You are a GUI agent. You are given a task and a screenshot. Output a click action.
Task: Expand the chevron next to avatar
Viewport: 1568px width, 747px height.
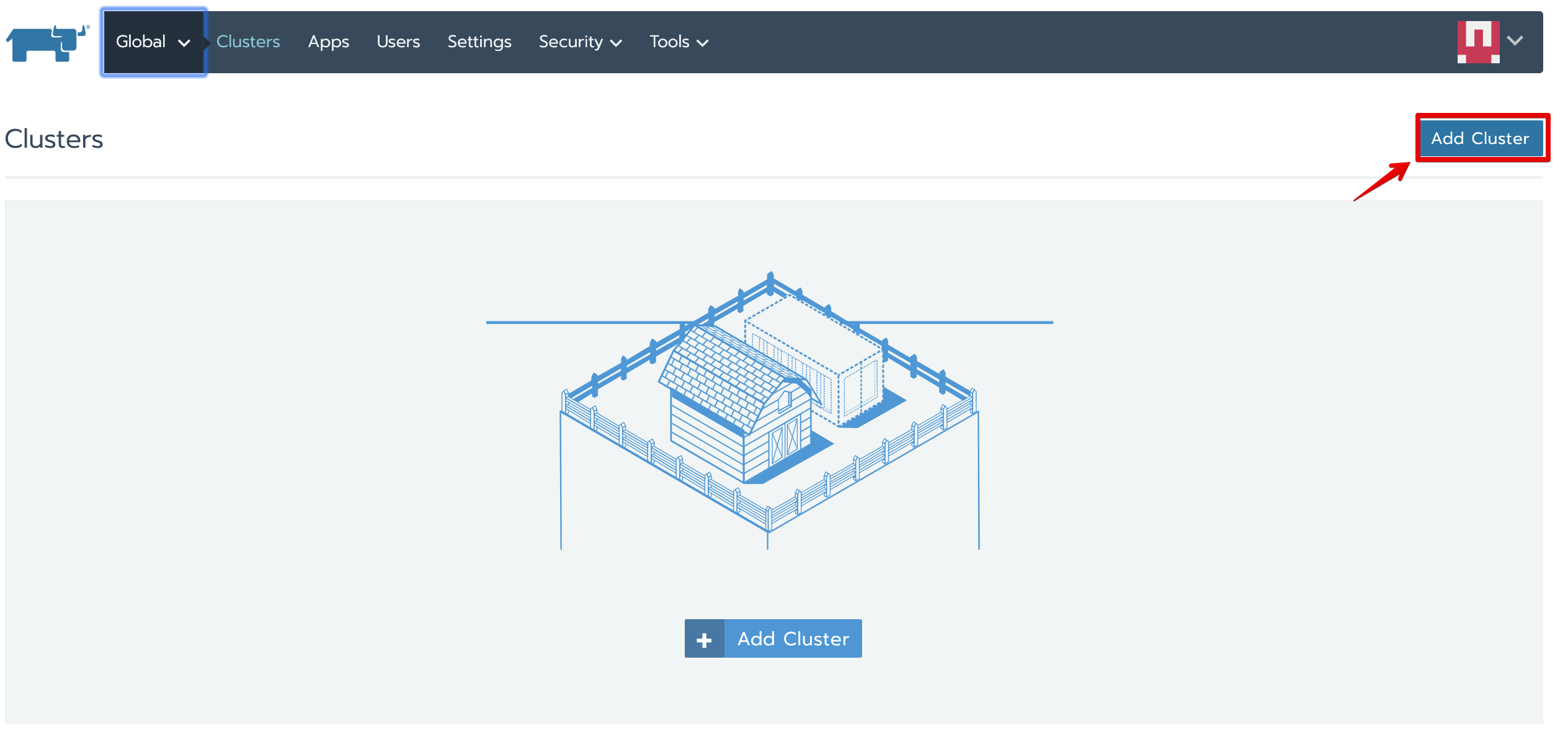[1515, 41]
